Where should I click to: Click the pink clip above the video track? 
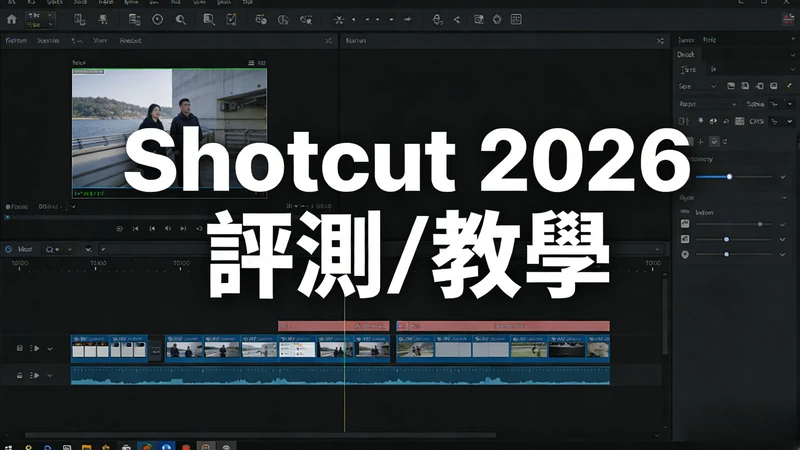pos(333,326)
